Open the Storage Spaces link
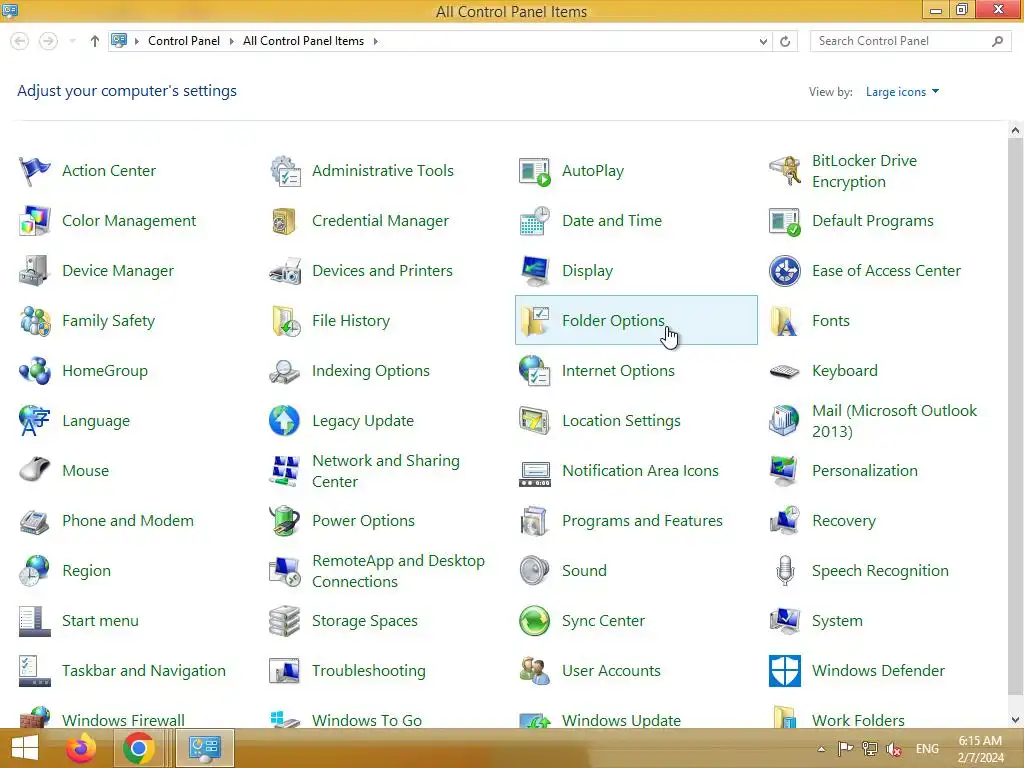This screenshot has width=1024, height=768. pyautogui.click(x=365, y=620)
